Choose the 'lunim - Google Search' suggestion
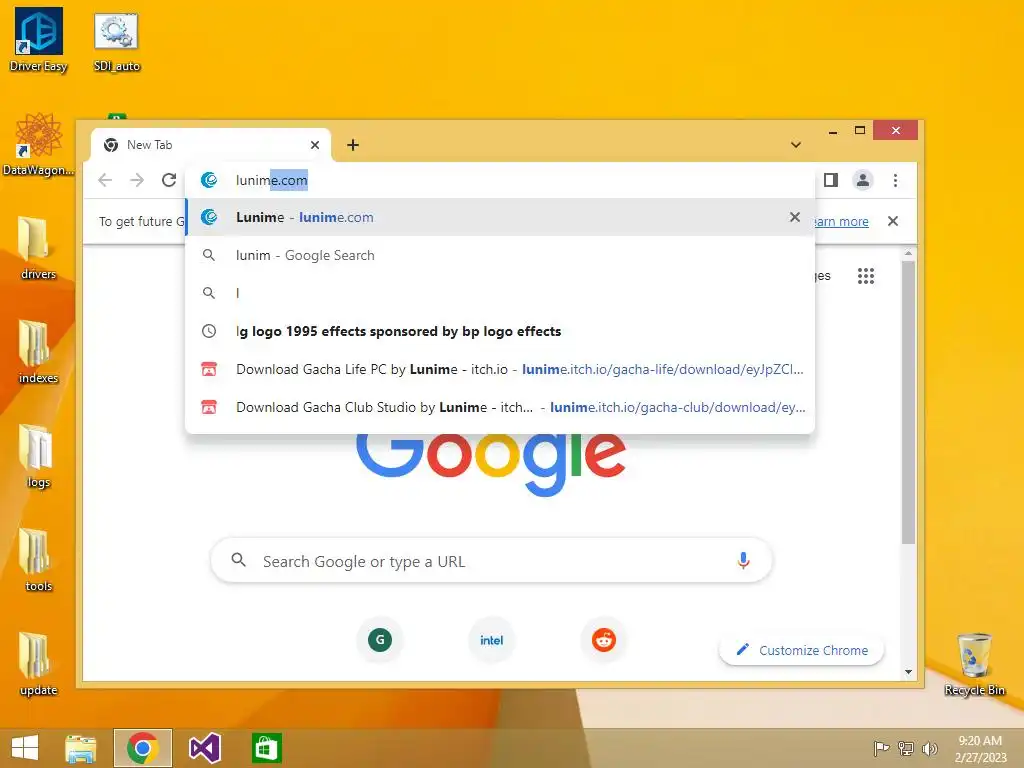Screen dimensions: 1024x768 pyautogui.click(x=500, y=255)
